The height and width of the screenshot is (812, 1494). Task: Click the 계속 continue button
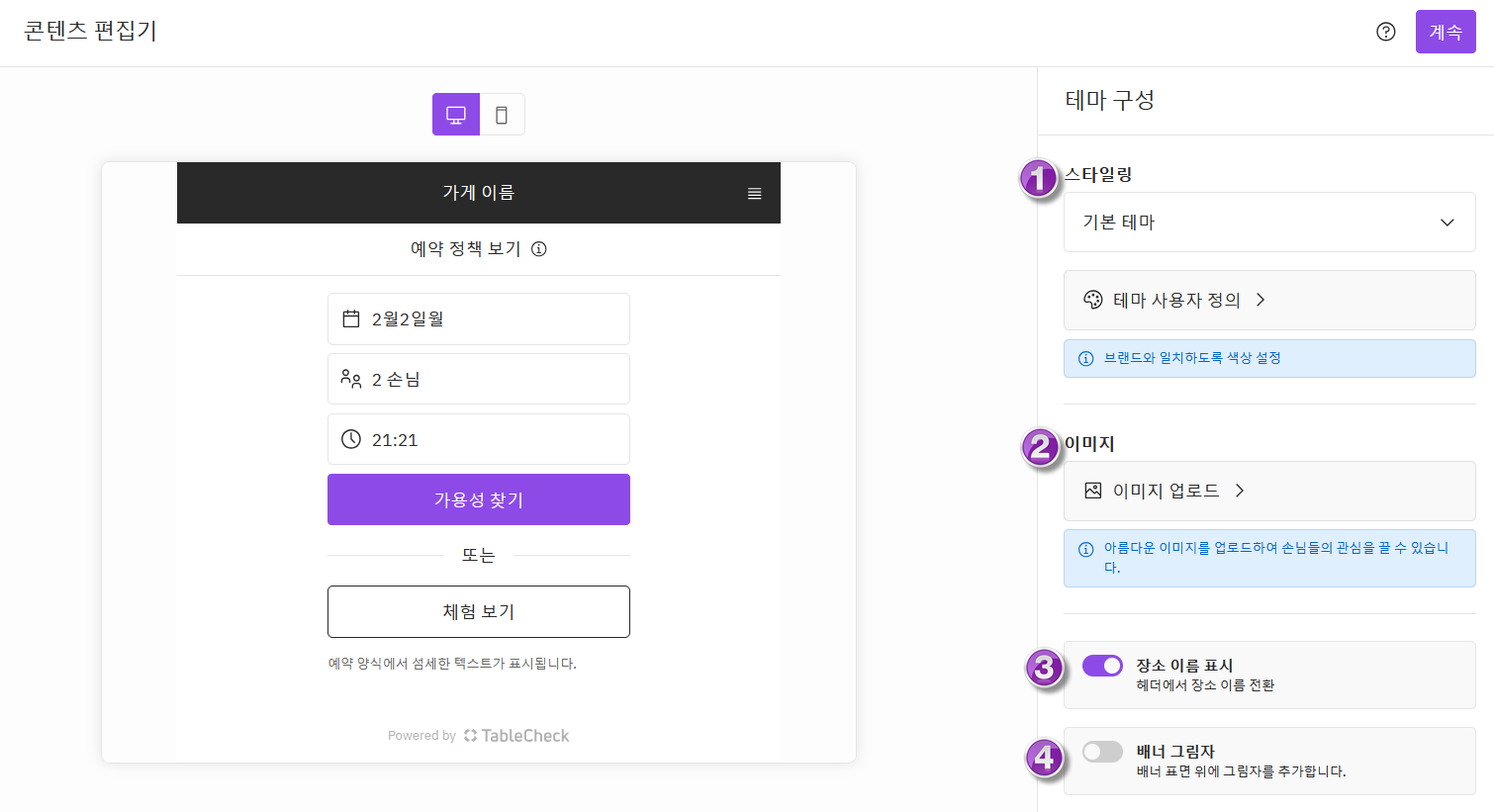click(x=1446, y=32)
